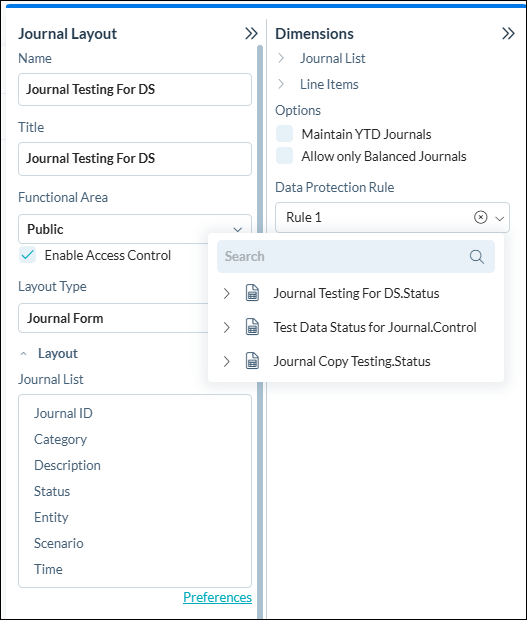Toggle Enable Access Control checkbox
This screenshot has height=620, width=527.
(x=28, y=255)
